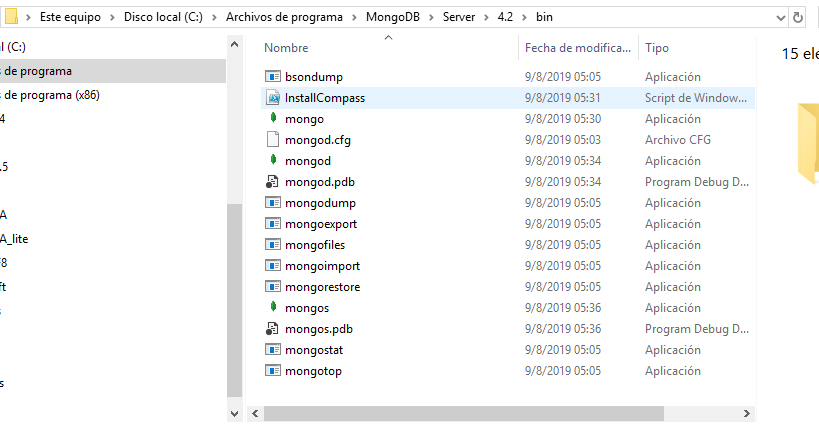
Task: Select the 'de programa' tree folder
Action: (x=113, y=71)
